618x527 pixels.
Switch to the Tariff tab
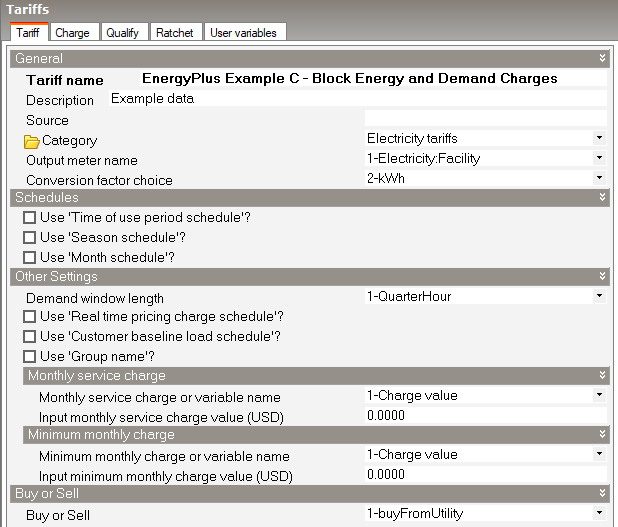point(28,32)
